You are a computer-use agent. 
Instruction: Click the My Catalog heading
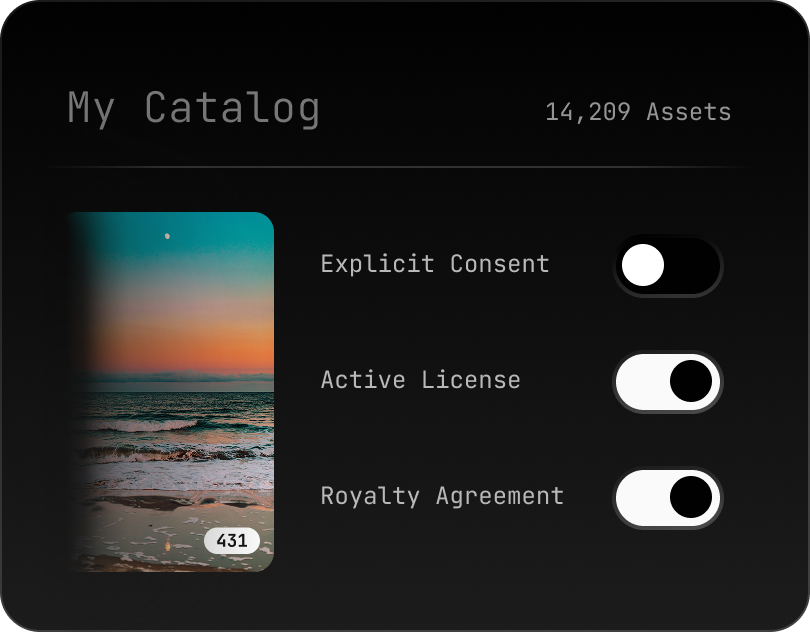click(x=193, y=108)
